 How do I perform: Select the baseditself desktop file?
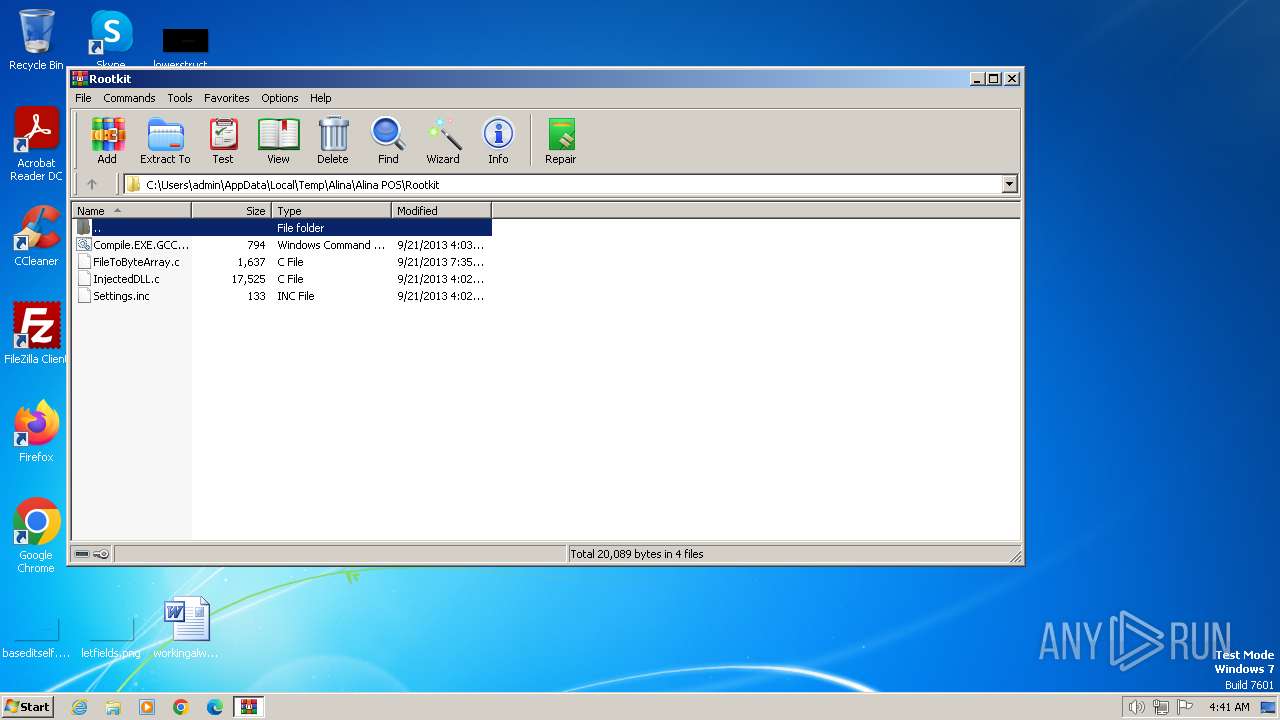pyautogui.click(x=36, y=636)
